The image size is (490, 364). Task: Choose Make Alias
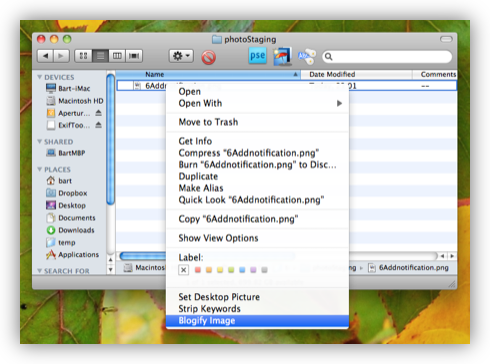pos(257,188)
